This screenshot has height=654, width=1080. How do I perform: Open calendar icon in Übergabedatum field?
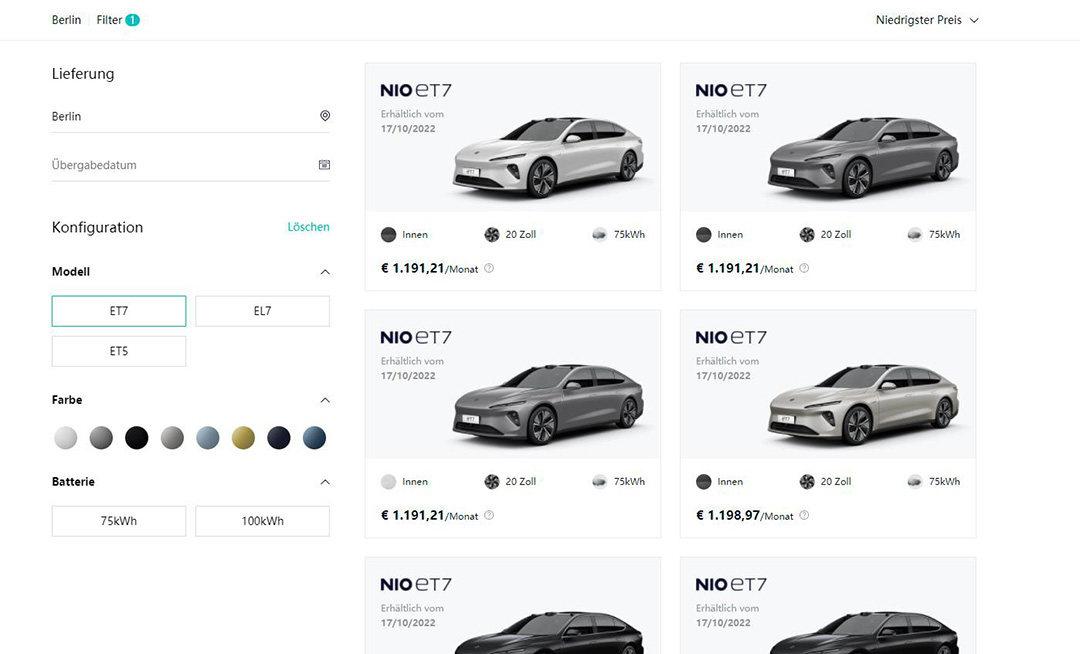pos(325,165)
